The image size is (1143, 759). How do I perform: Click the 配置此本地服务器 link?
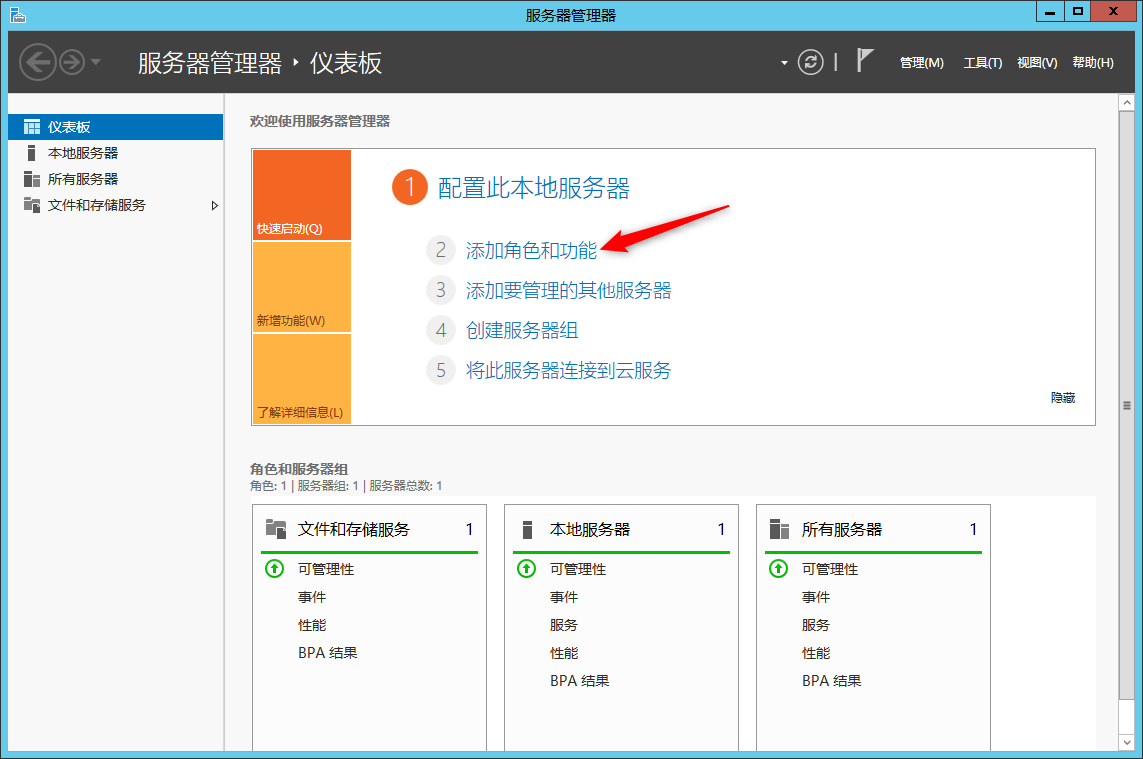(x=534, y=188)
